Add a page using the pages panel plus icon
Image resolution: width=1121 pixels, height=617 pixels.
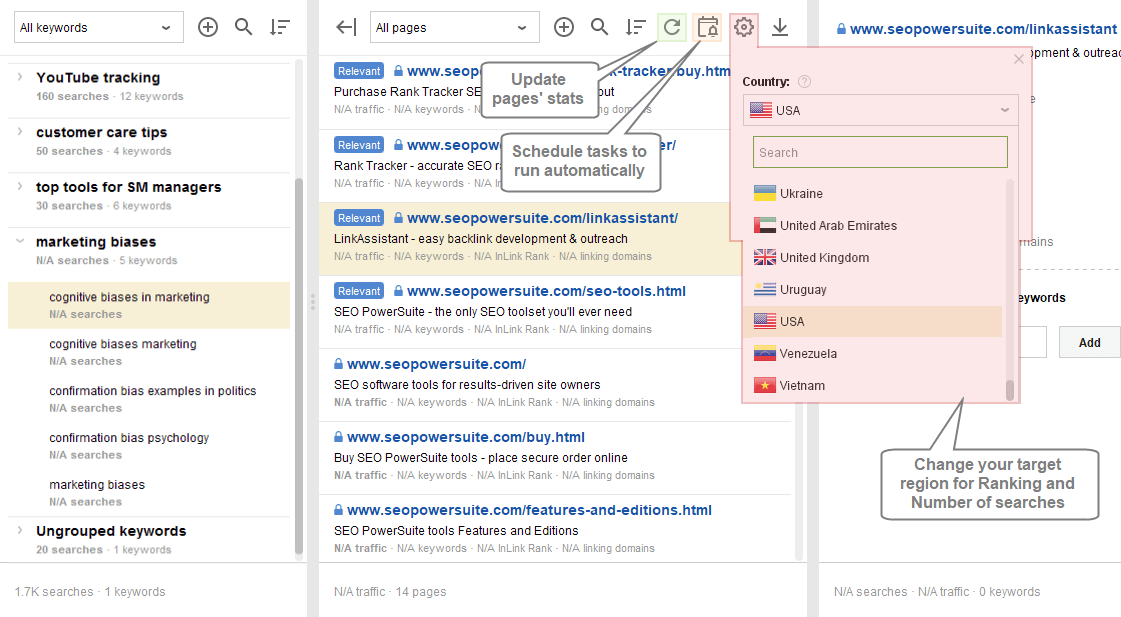(564, 27)
